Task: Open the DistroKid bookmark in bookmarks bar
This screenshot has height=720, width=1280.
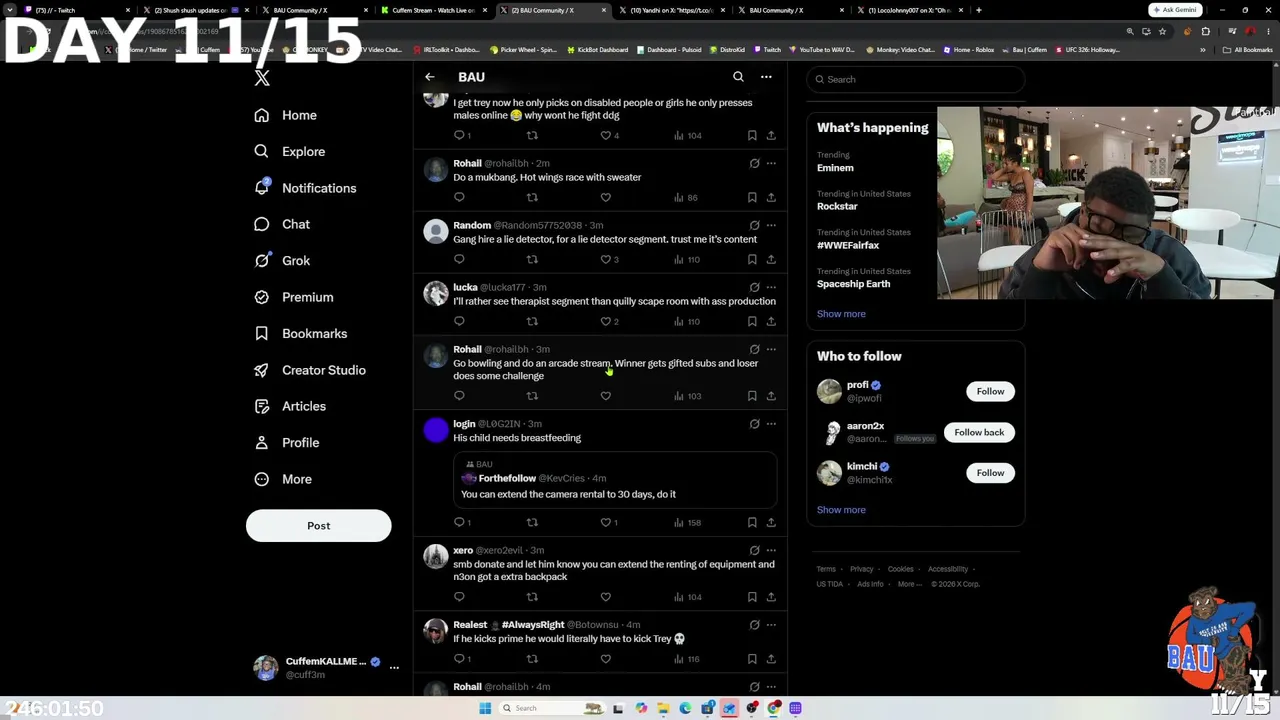Action: [x=727, y=50]
